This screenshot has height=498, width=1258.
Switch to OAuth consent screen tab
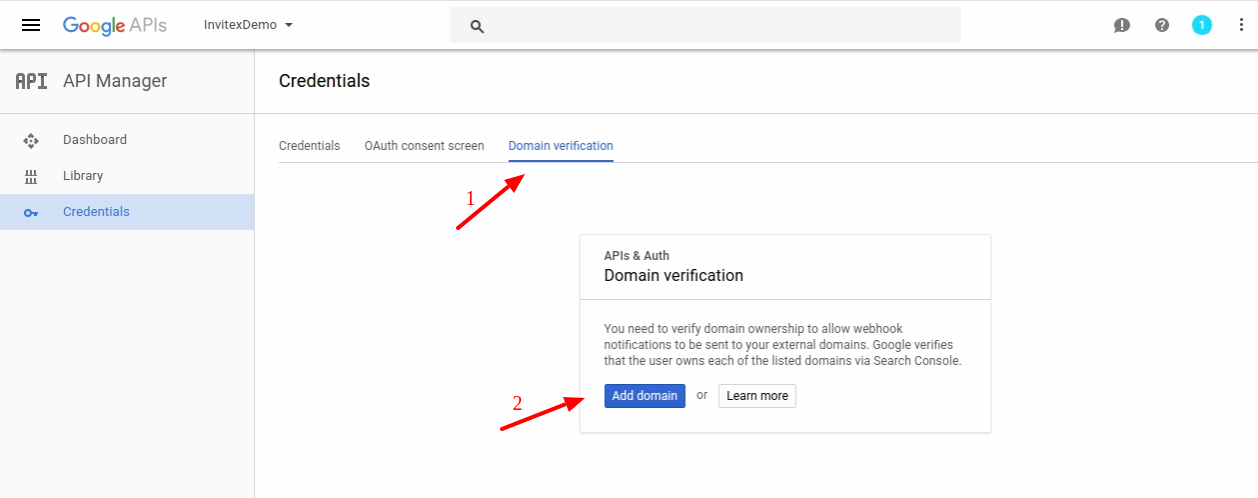(x=424, y=146)
